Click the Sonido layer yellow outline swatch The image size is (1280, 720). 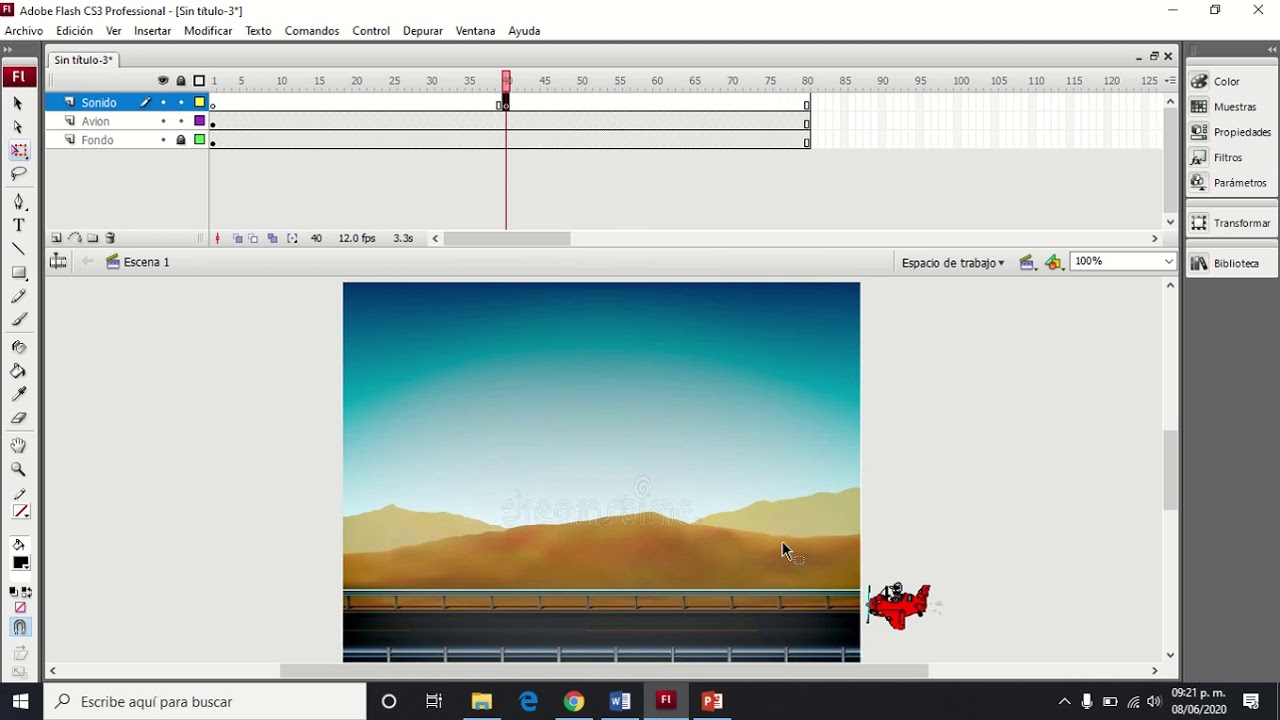pos(200,102)
